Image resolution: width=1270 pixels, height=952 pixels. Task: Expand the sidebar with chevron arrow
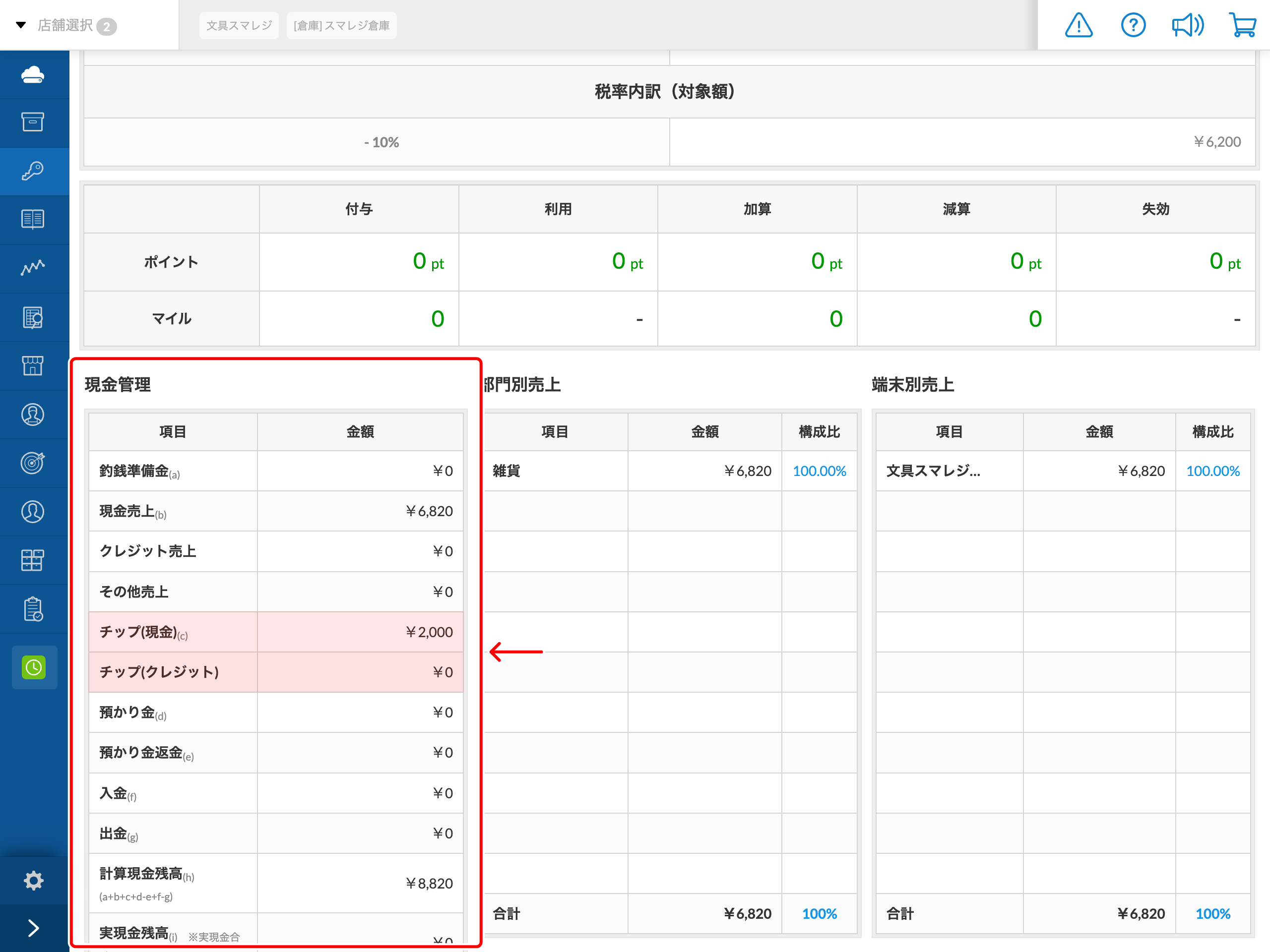pyautogui.click(x=34, y=928)
